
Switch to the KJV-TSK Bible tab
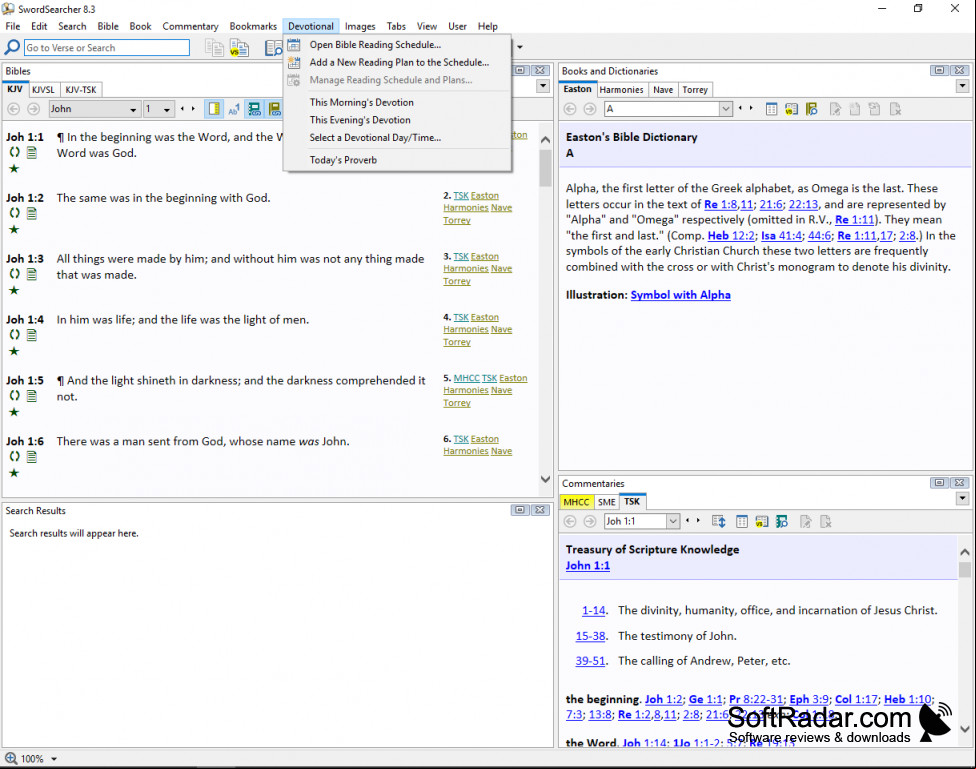coord(81,90)
